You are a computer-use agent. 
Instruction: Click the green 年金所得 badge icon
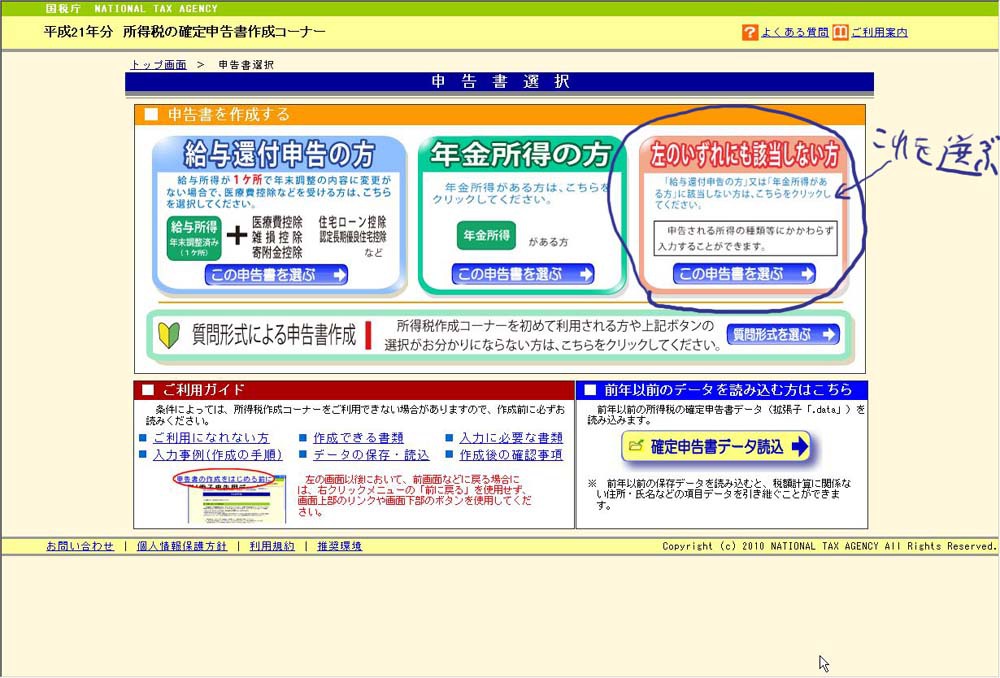point(486,236)
